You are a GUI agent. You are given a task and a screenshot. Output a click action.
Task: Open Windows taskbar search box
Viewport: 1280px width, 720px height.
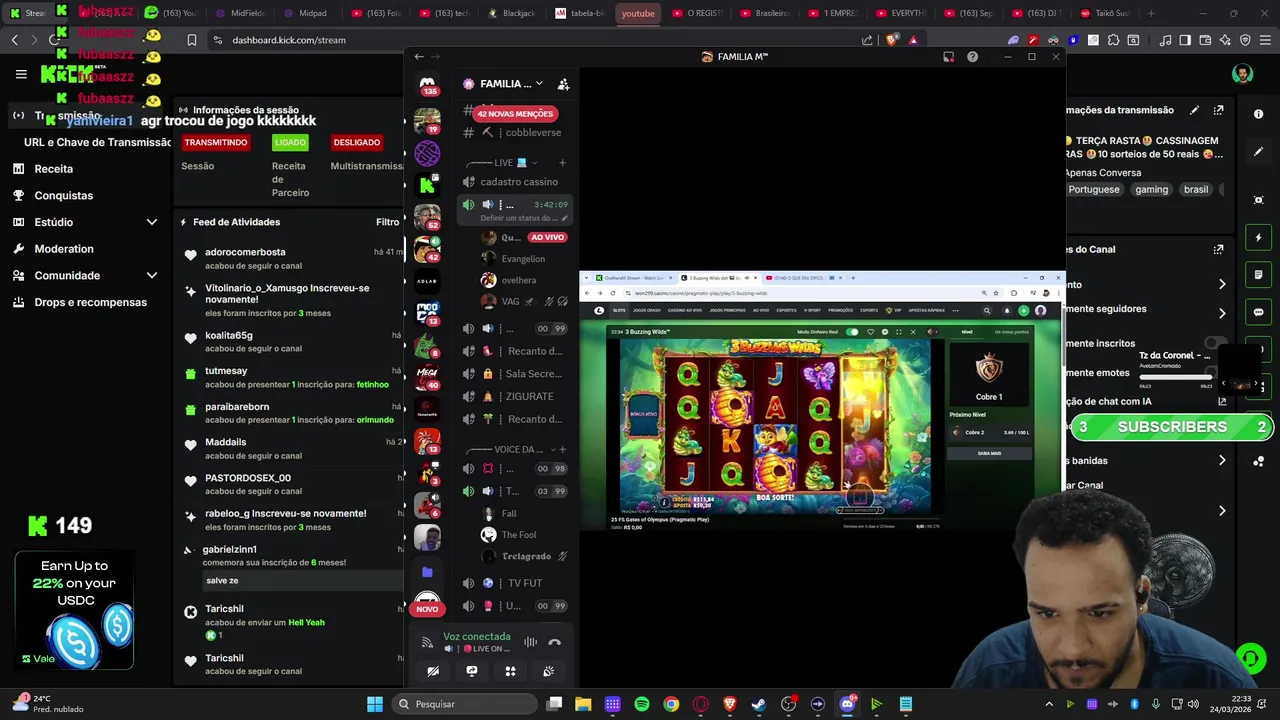point(463,704)
